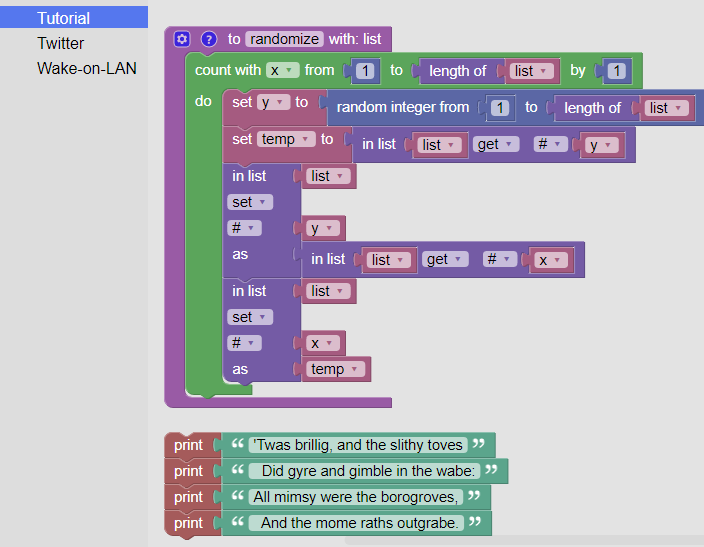
Task: Open list dropdown in random integer length of
Action: 666,108
